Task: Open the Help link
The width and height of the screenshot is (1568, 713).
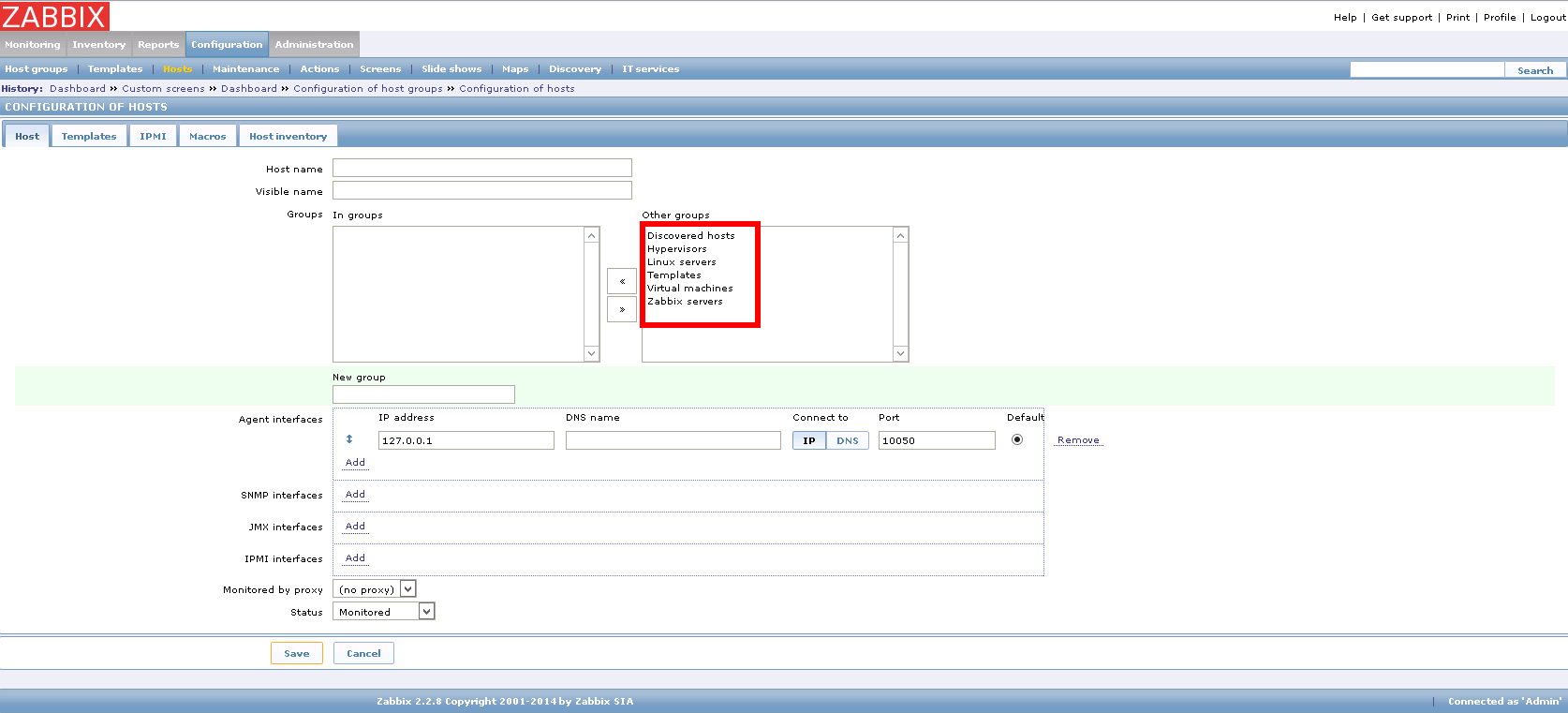Action: [x=1345, y=17]
